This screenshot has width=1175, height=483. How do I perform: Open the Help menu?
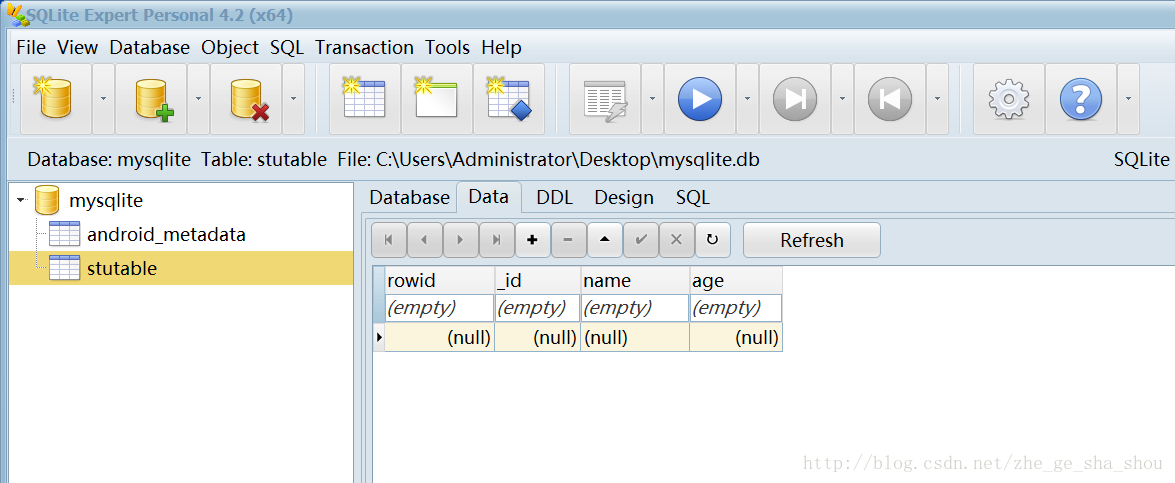pyautogui.click(x=501, y=47)
